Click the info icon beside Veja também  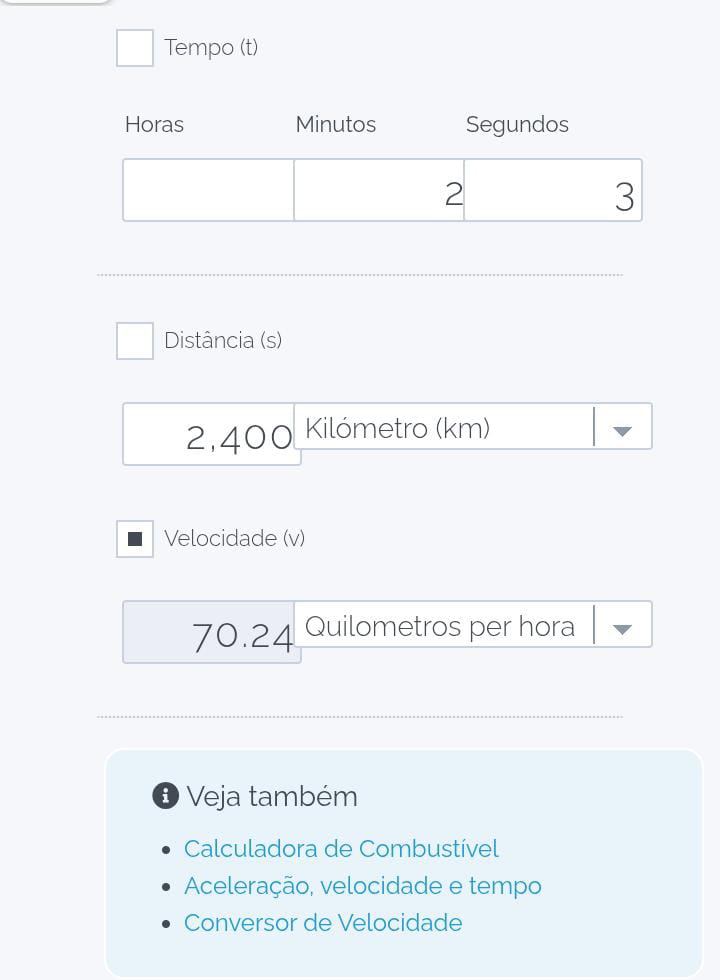[x=165, y=796]
